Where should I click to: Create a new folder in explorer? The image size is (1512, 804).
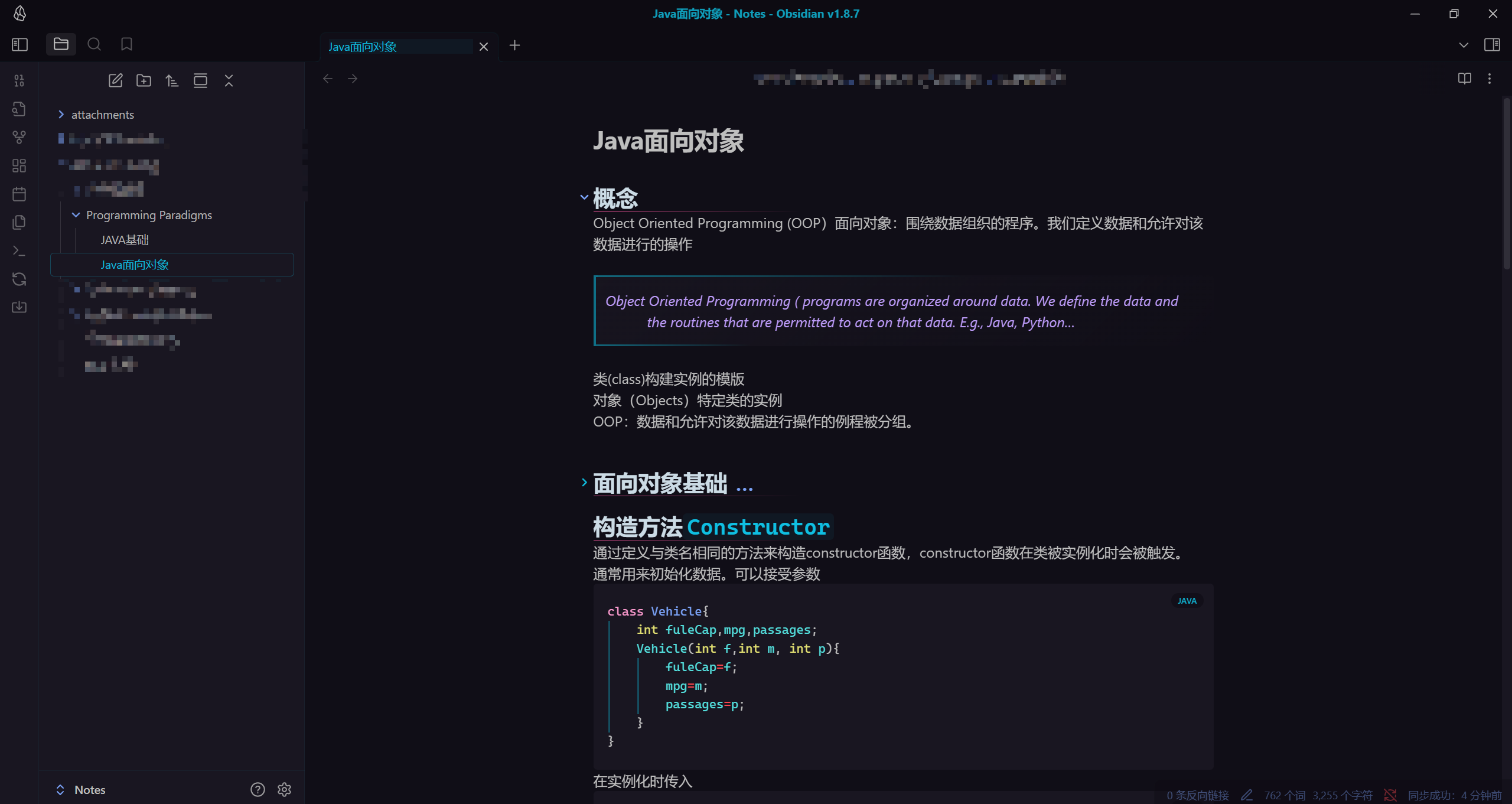144,80
